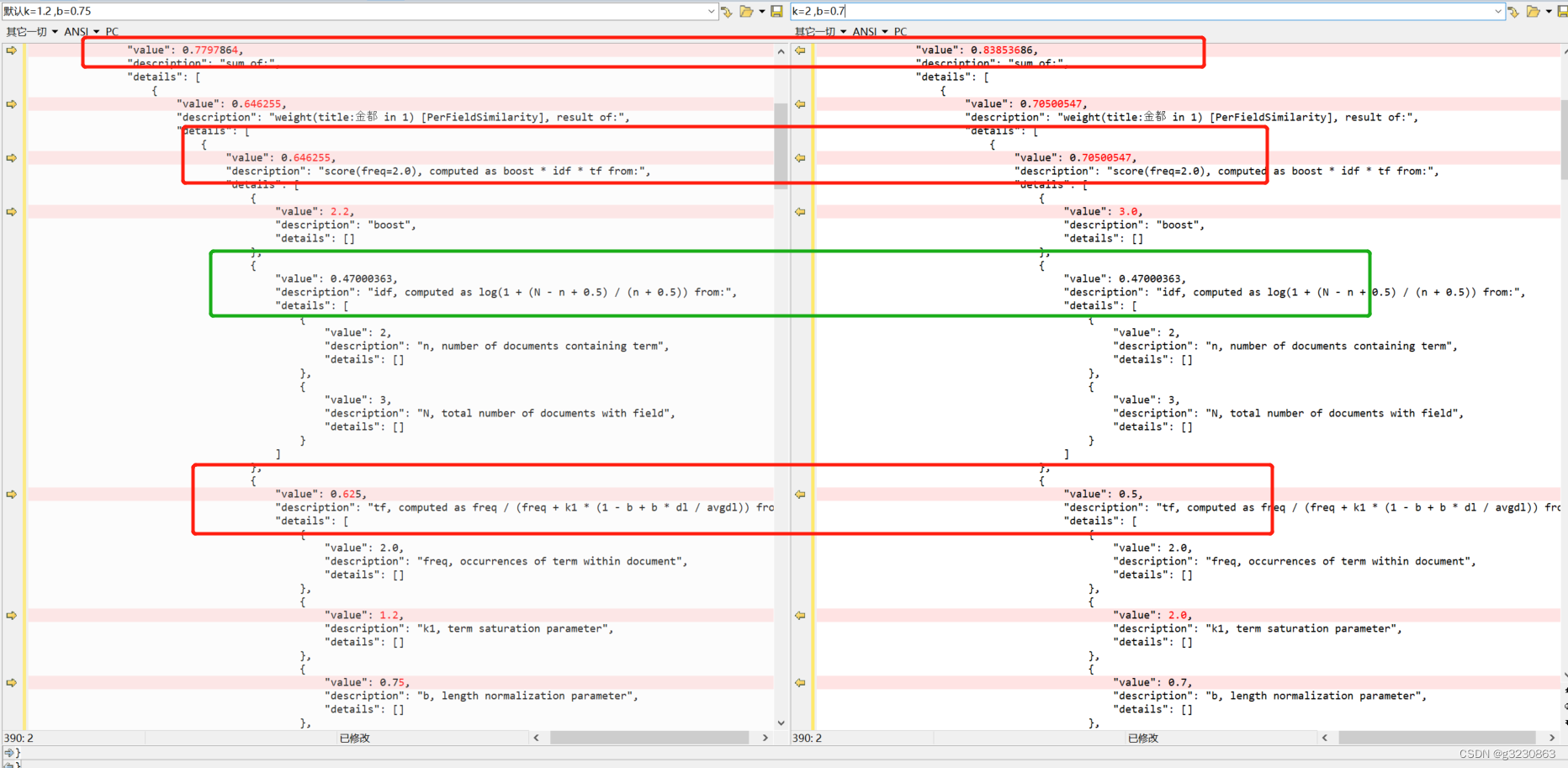The width and height of the screenshot is (1568, 768).
Task: Click right gutter arrow beside value 0.7
Action: pos(800,683)
